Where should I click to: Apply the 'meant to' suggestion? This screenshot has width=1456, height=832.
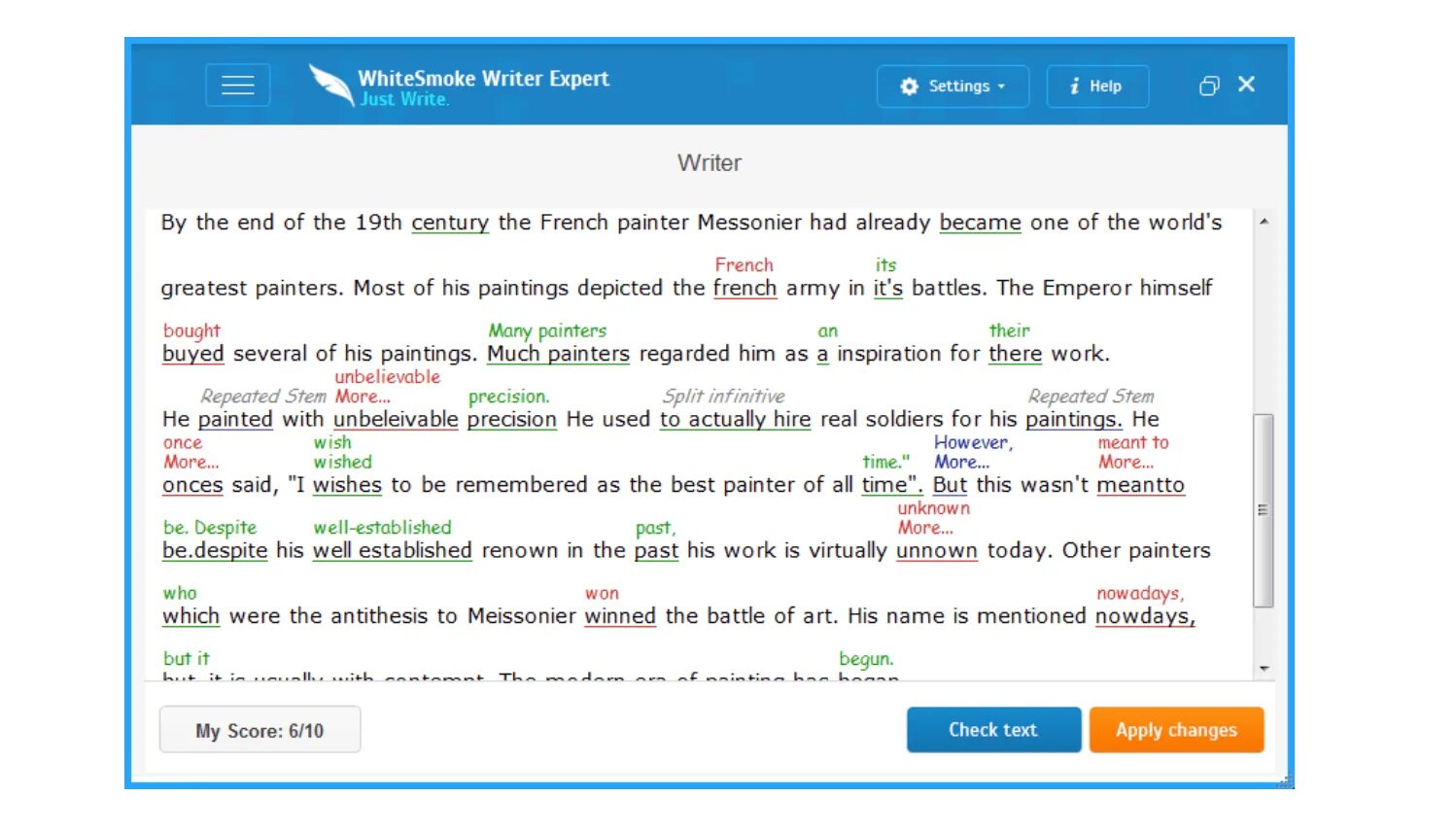click(x=1133, y=443)
